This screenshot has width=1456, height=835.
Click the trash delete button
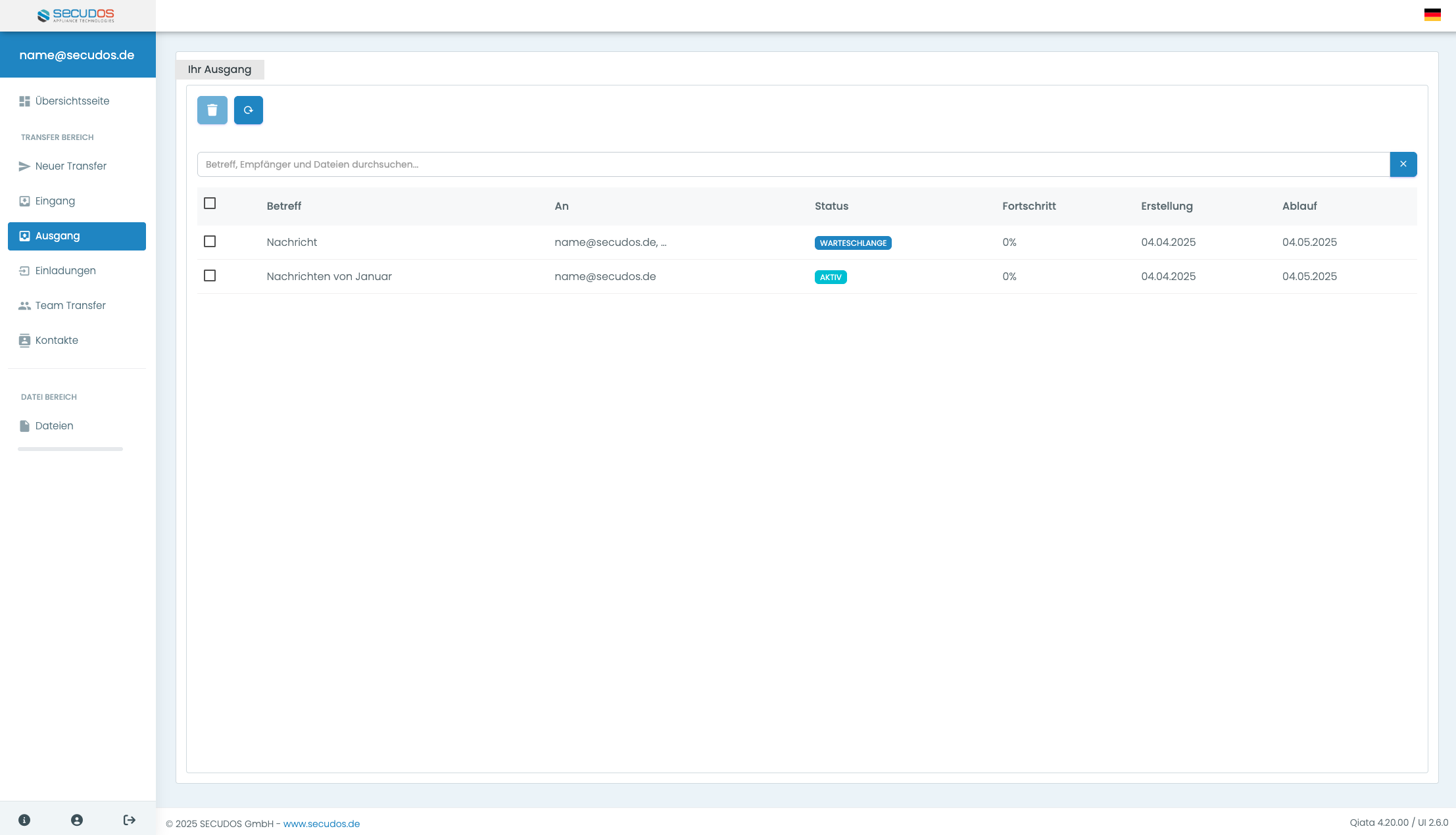[212, 110]
